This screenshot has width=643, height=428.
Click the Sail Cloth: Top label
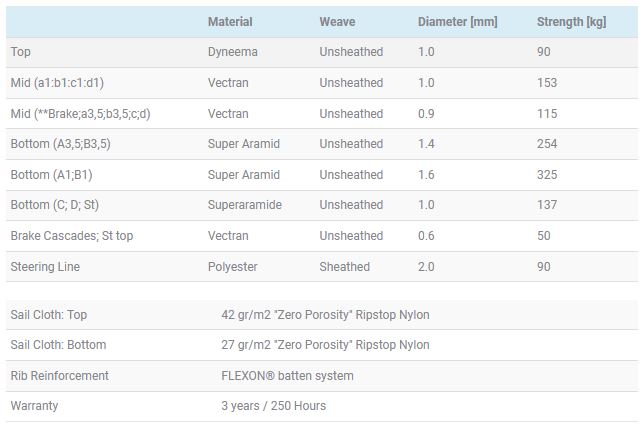point(48,315)
